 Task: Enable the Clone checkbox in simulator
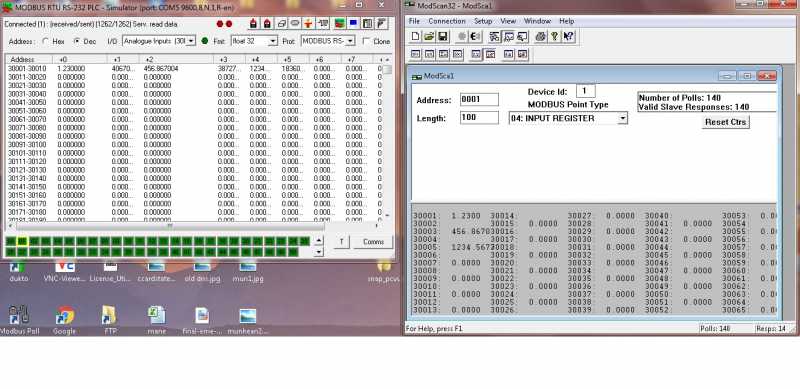(366, 41)
